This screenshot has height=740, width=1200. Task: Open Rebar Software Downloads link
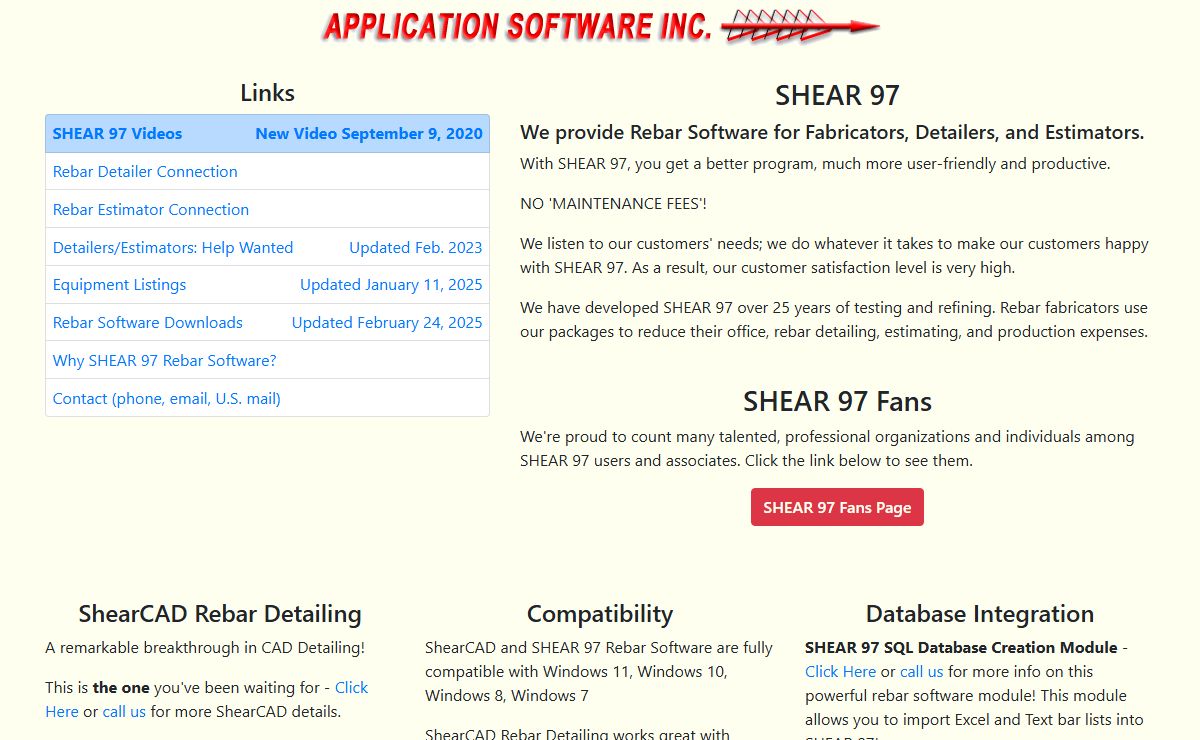pyautogui.click(x=267, y=322)
